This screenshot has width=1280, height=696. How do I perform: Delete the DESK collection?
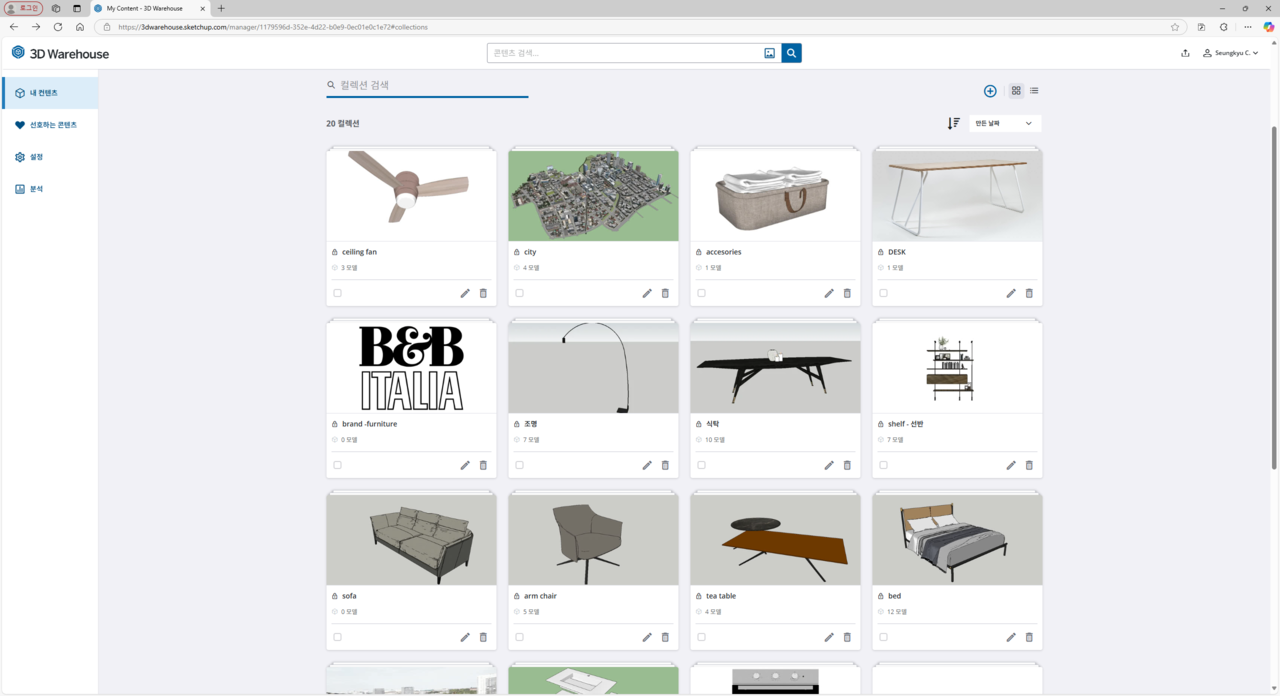(1029, 293)
